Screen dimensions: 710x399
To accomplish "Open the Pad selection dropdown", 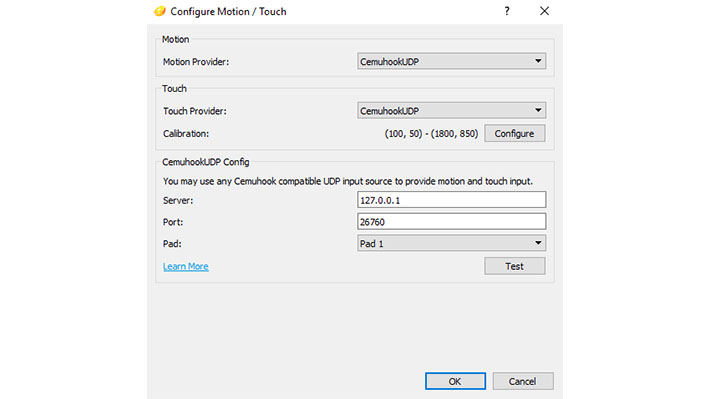I will pos(451,243).
